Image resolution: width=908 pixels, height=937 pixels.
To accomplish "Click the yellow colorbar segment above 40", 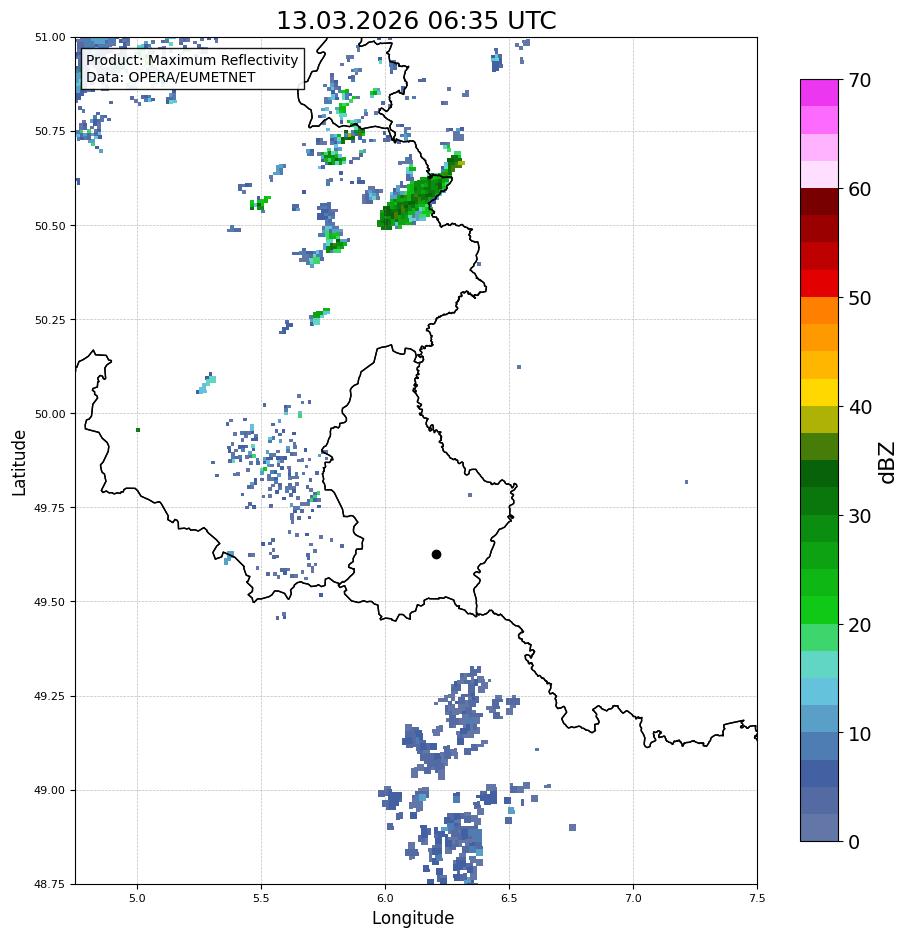I will [x=820, y=393].
